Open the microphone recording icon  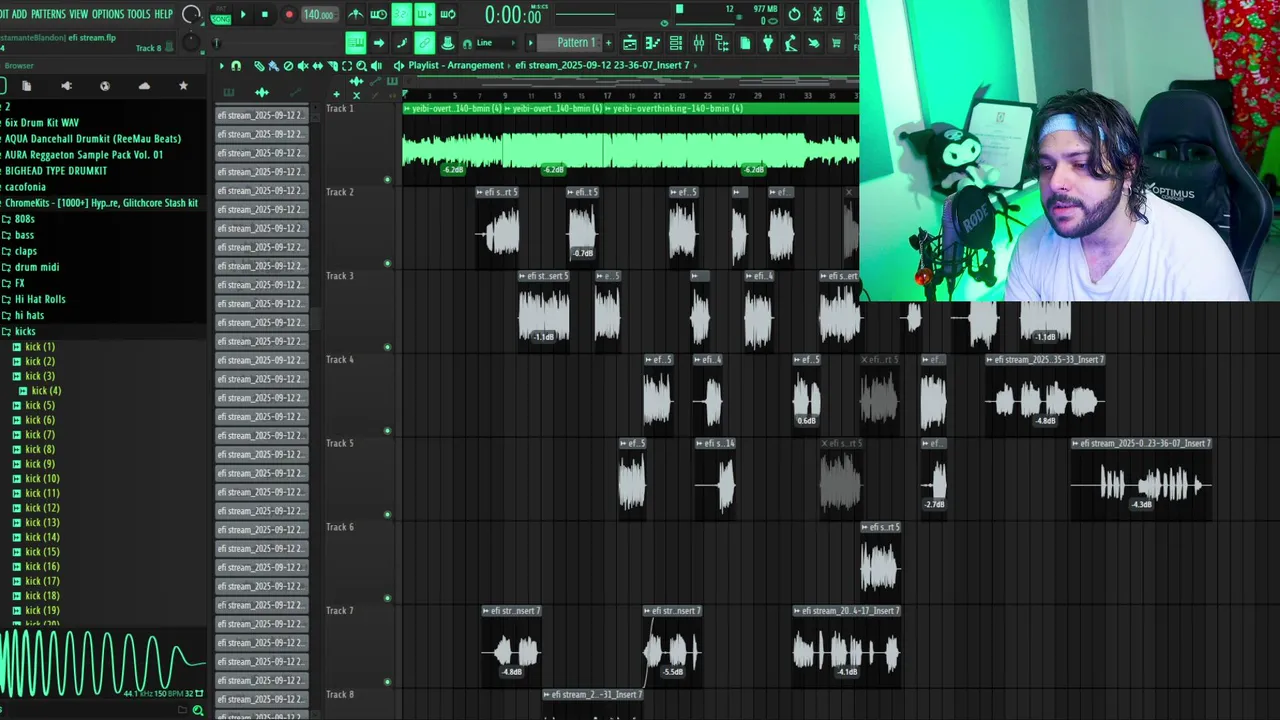point(840,14)
